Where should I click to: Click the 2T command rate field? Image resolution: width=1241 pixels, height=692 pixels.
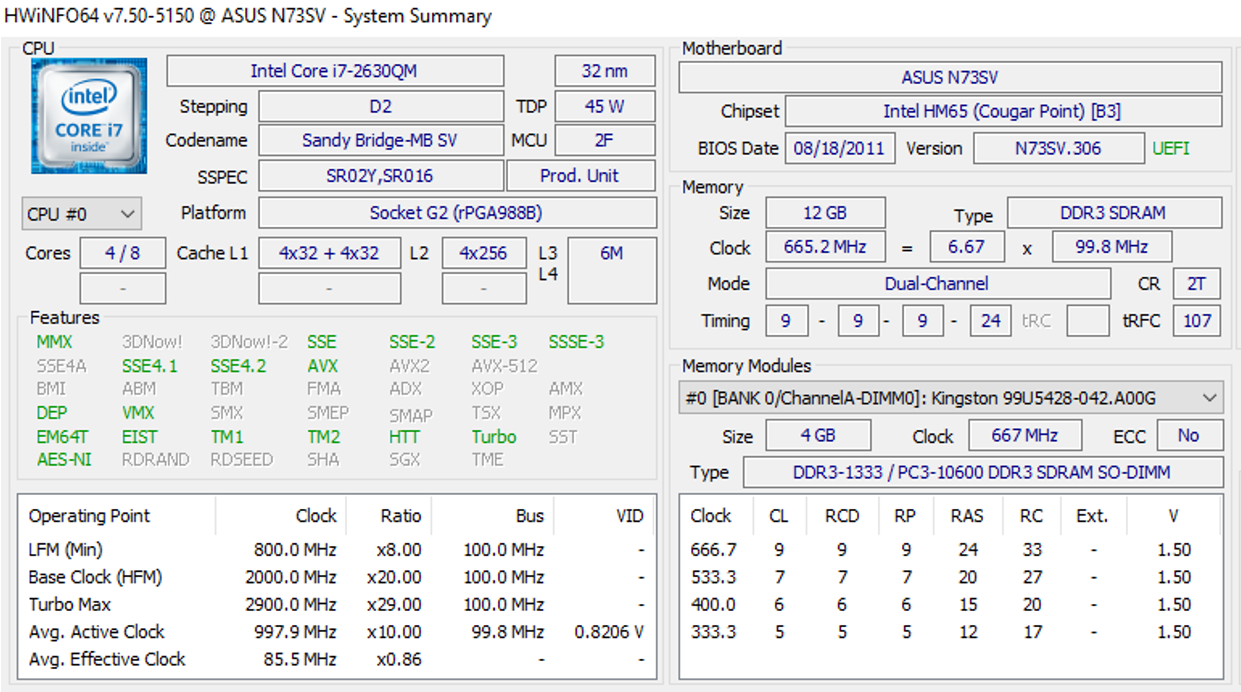(1197, 284)
